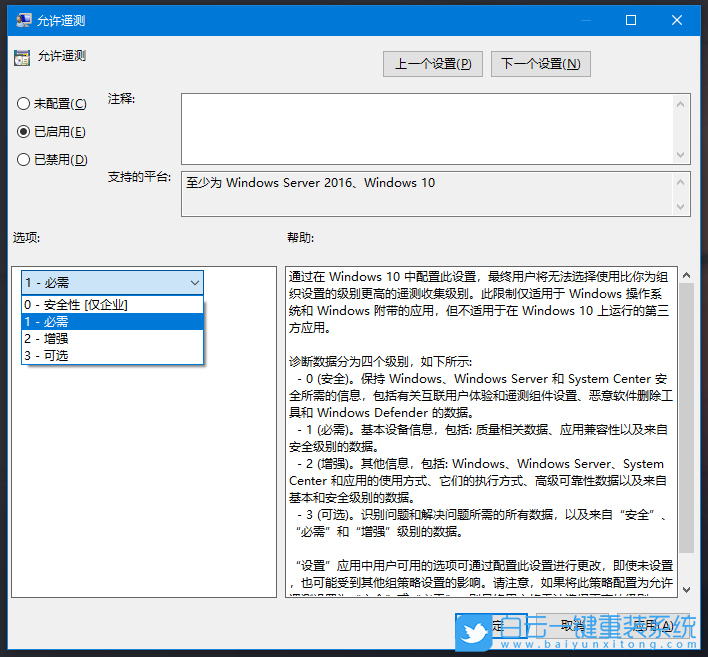Click the help panel scroll down arrow
The height and width of the screenshot is (657, 708).
[686, 590]
